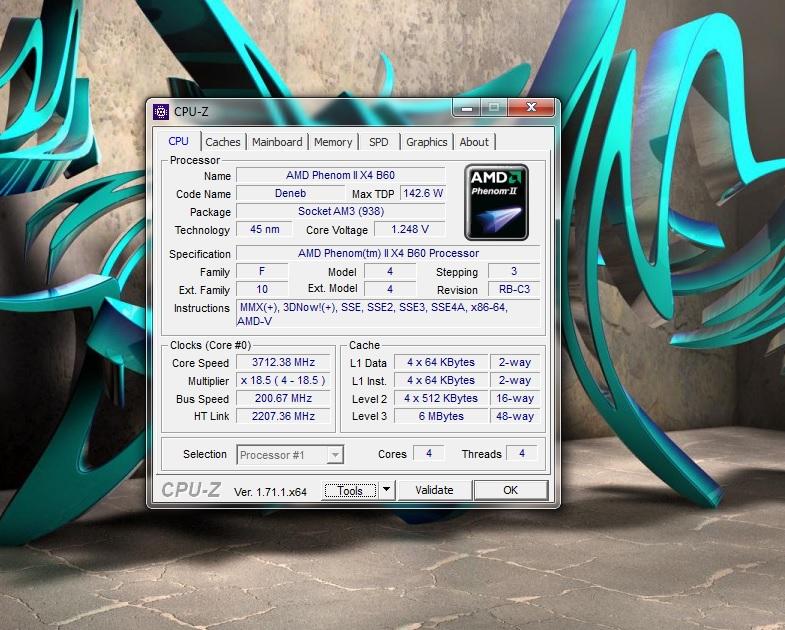Switch to the CPU tab
The height and width of the screenshot is (630, 785).
click(x=178, y=141)
